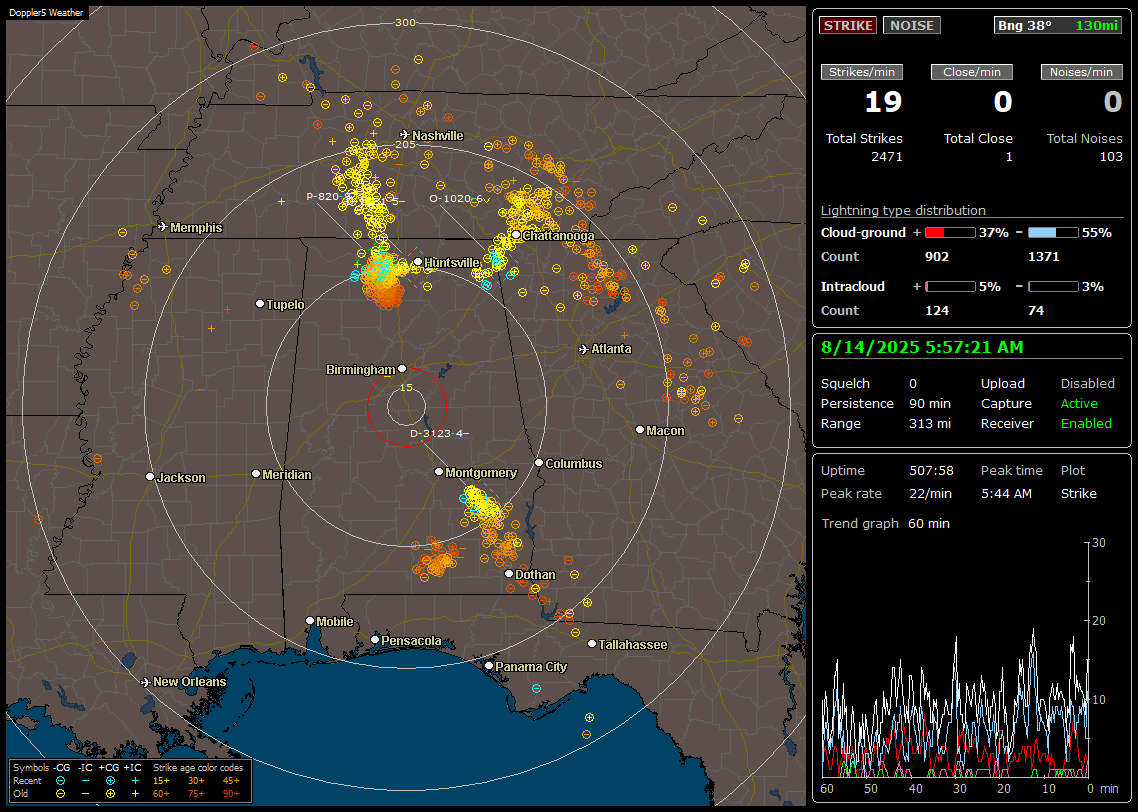
Task: Toggle the red STRIKE indicator
Action: (848, 25)
